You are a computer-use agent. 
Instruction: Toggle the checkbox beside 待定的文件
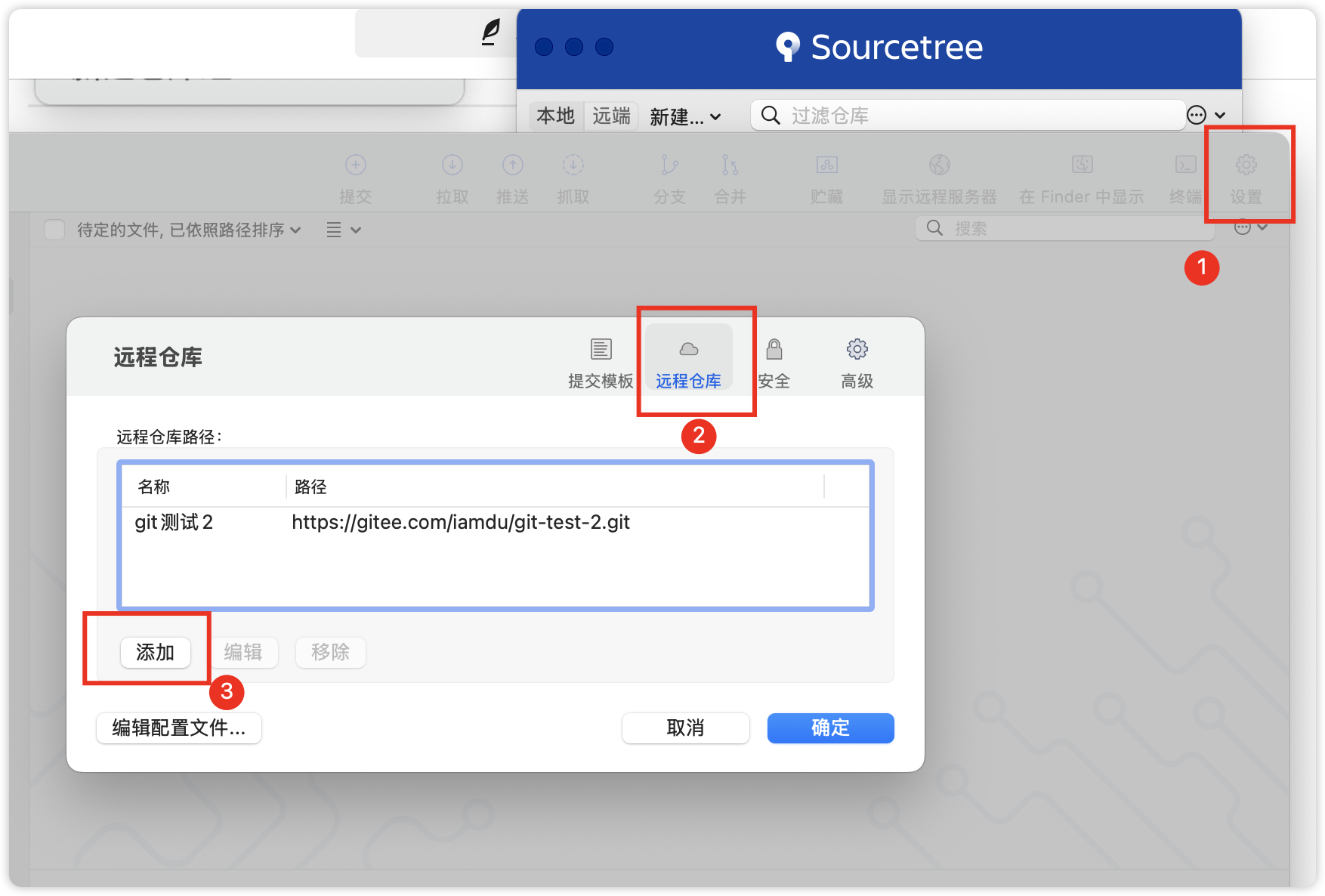pos(54,230)
